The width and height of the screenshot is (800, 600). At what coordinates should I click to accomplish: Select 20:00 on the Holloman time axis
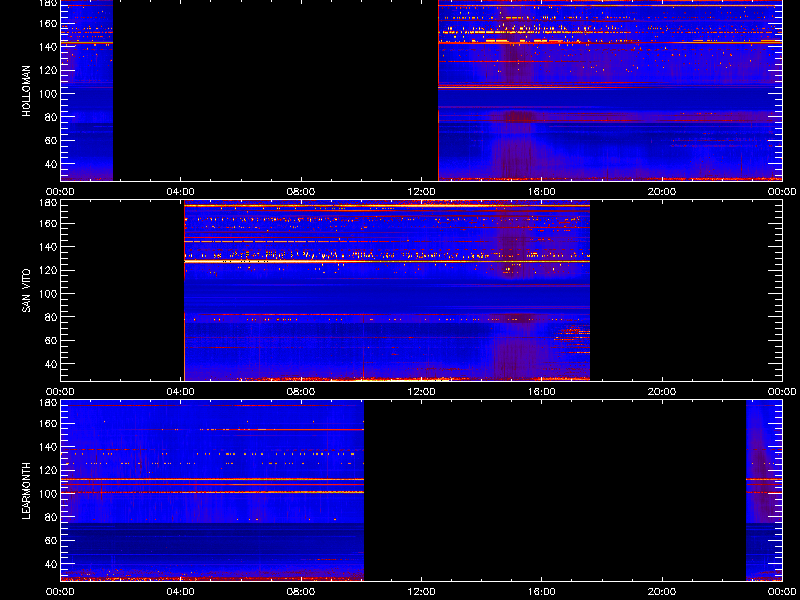click(x=662, y=192)
